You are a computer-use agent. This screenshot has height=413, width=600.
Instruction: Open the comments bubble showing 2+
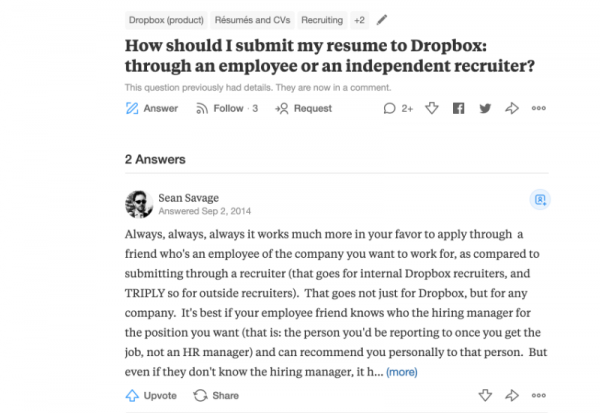[x=398, y=108]
